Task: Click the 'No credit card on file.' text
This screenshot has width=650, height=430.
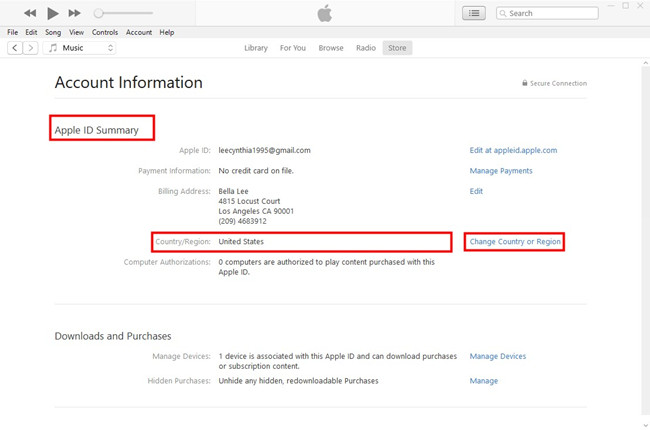Action: pyautogui.click(x=256, y=171)
